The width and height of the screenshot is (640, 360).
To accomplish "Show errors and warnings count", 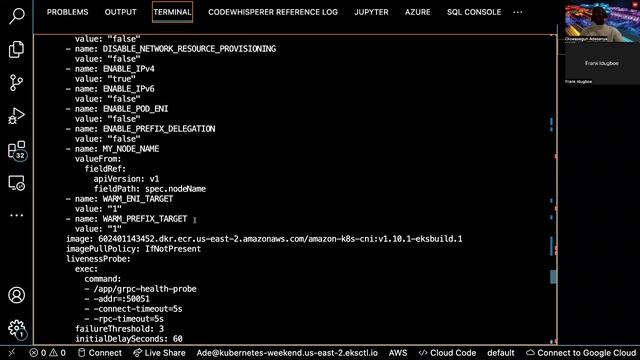I will (x=47, y=353).
